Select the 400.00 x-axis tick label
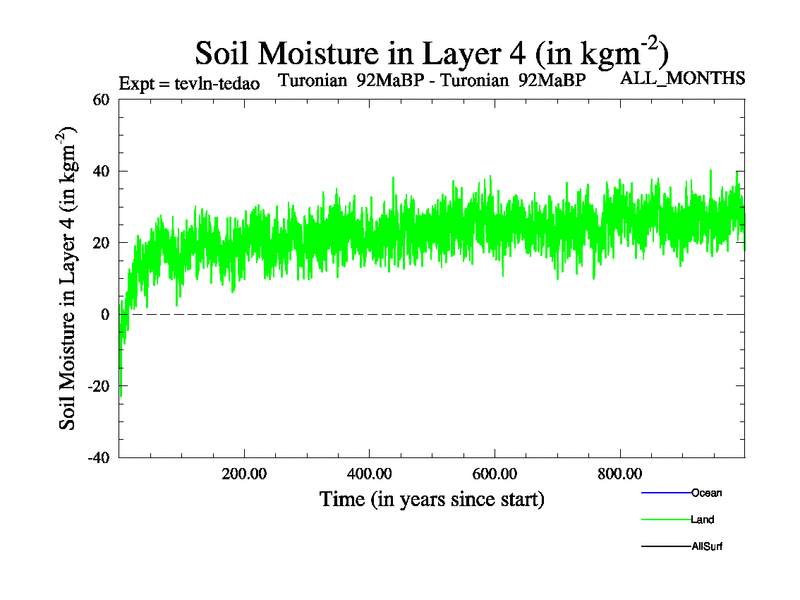 [x=369, y=474]
